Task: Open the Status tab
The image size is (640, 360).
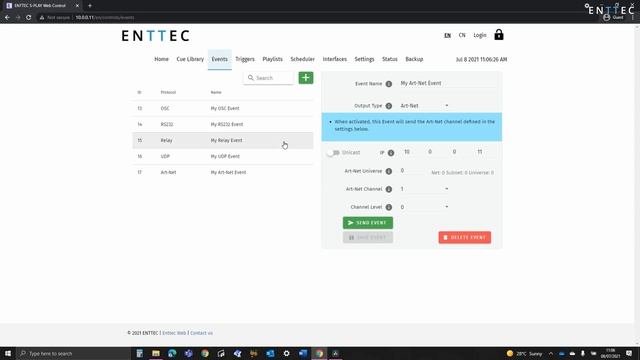Action: tap(390, 59)
